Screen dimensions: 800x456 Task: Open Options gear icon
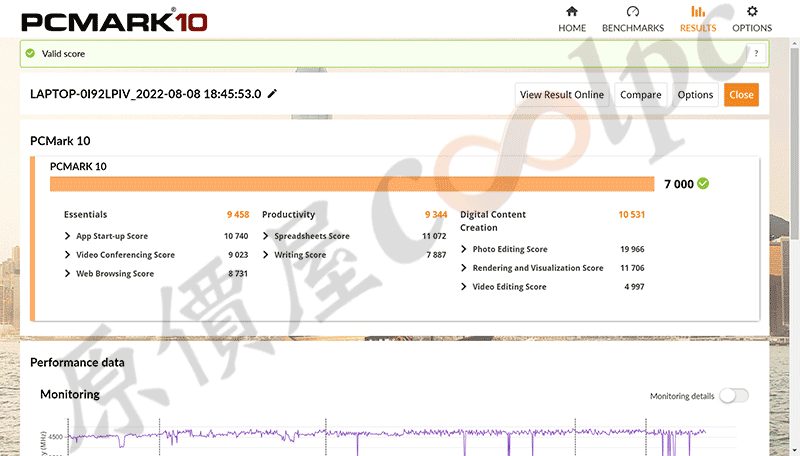[752, 11]
